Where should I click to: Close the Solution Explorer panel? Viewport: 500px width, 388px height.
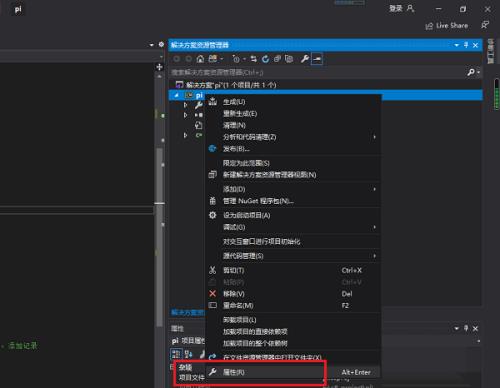click(x=475, y=45)
